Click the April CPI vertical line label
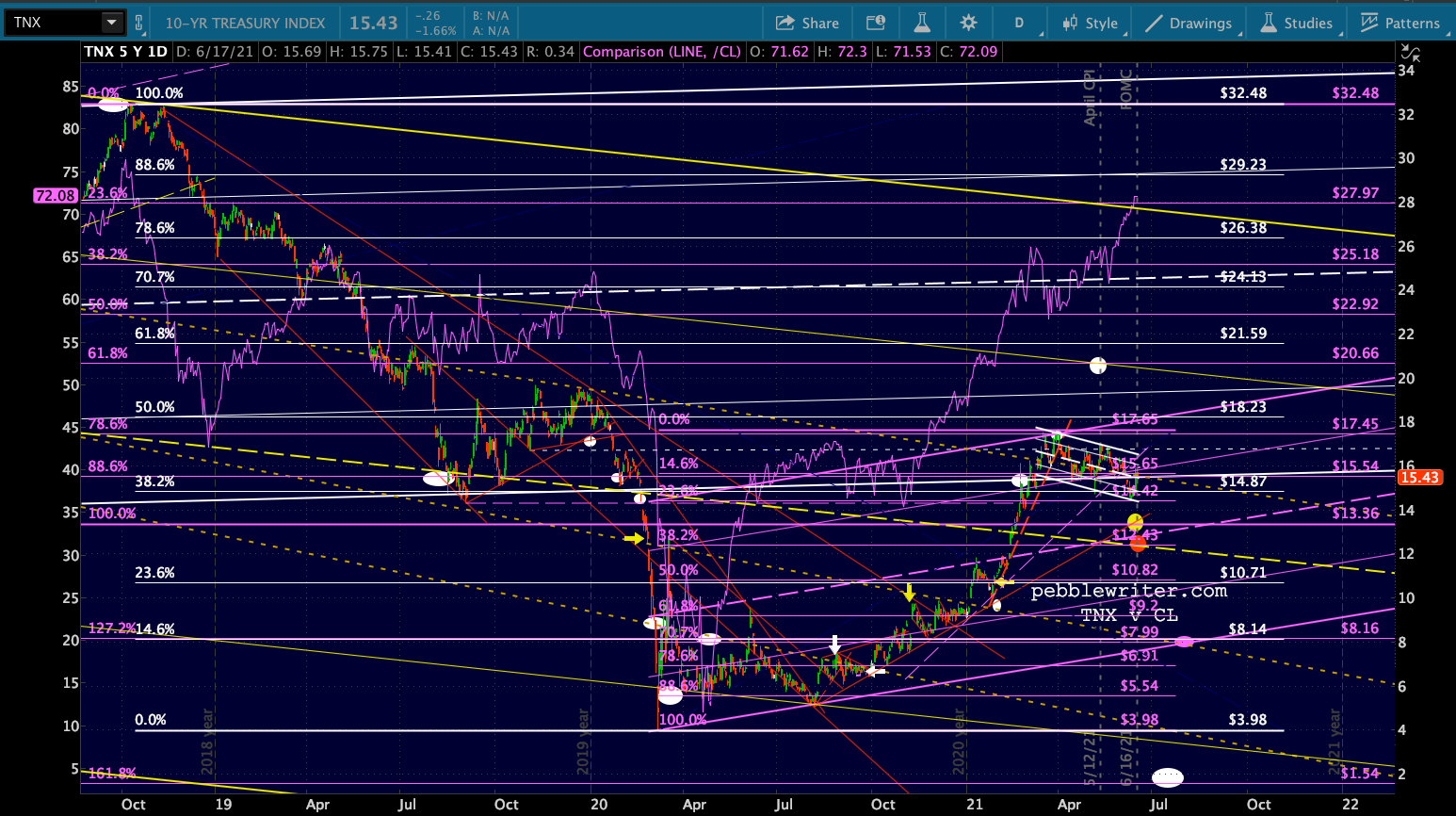1456x816 pixels. (x=1090, y=97)
